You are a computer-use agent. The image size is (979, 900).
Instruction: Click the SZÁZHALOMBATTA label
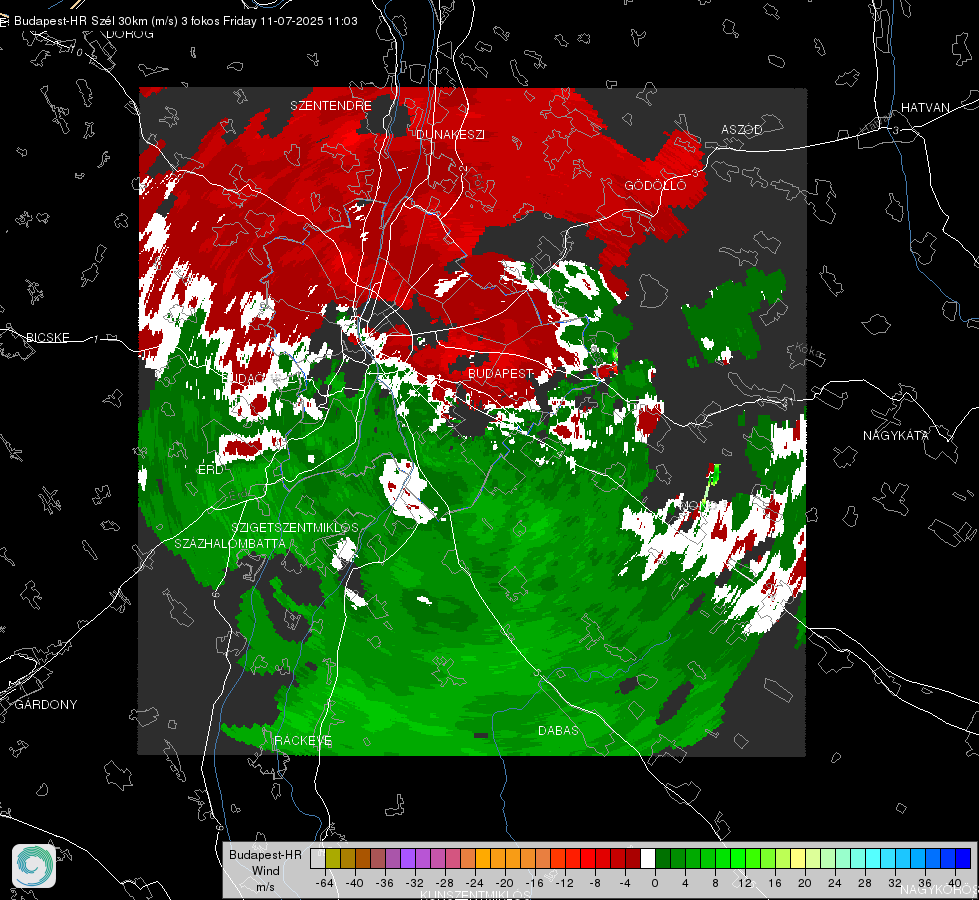pyautogui.click(x=230, y=543)
